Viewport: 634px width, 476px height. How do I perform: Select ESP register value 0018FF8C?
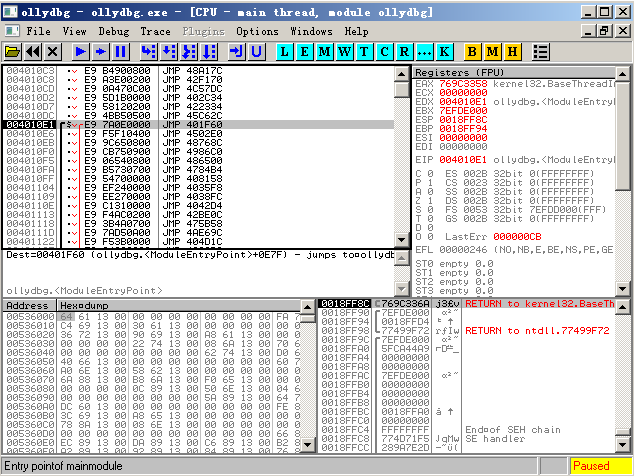point(463,120)
